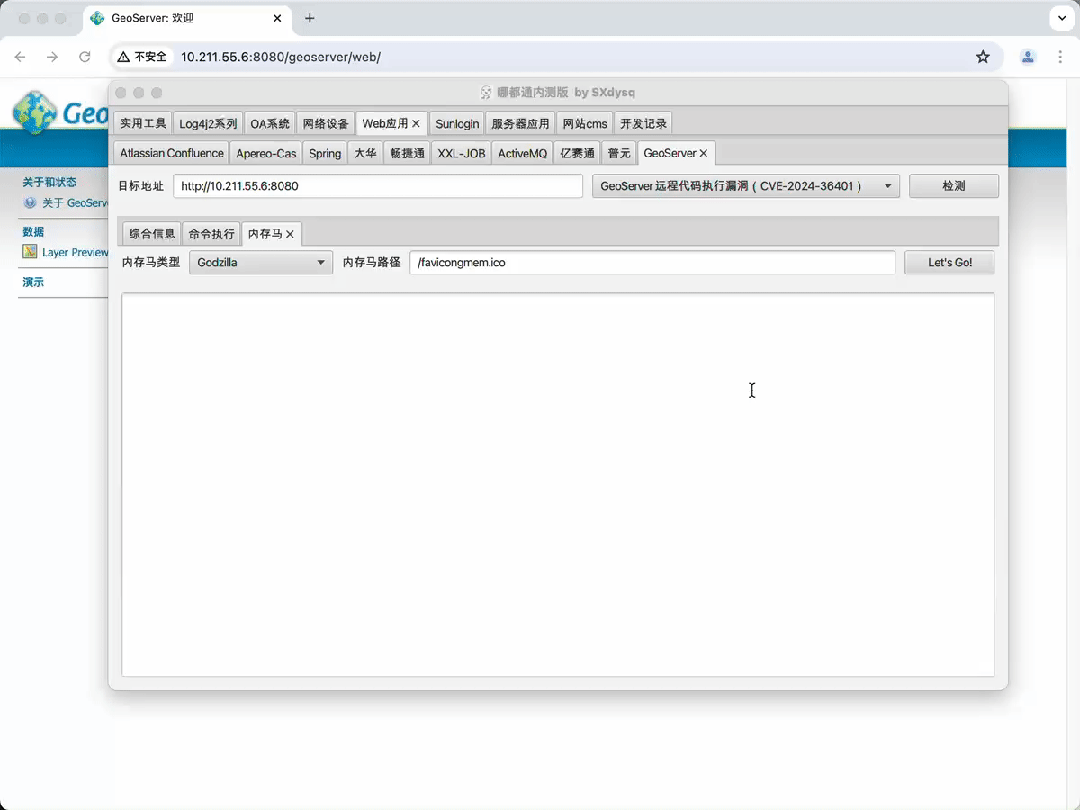1080x810 pixels.
Task: Open the 畅捷通 tab
Action: (x=407, y=153)
